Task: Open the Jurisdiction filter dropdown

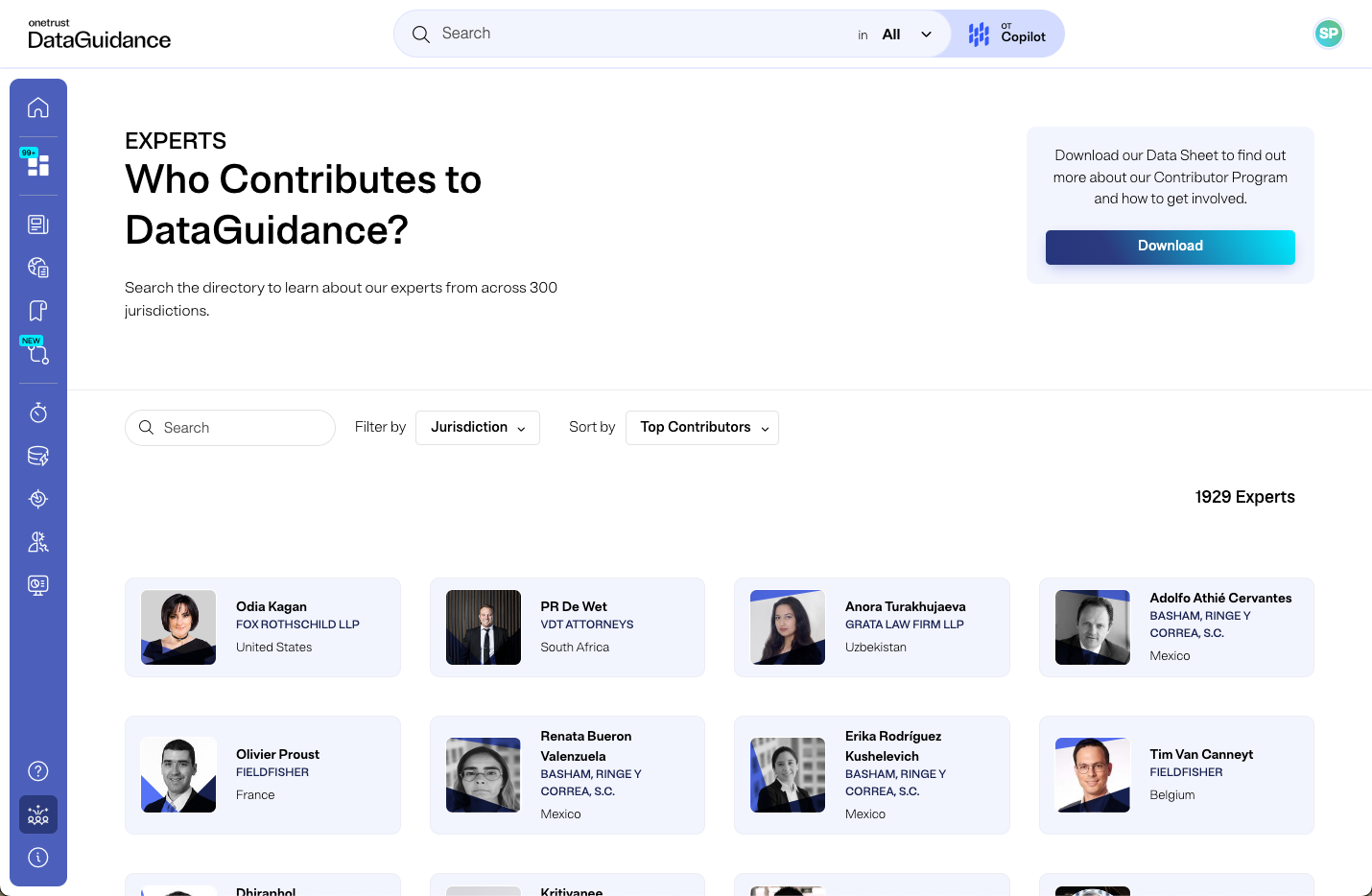Action: [x=477, y=427]
